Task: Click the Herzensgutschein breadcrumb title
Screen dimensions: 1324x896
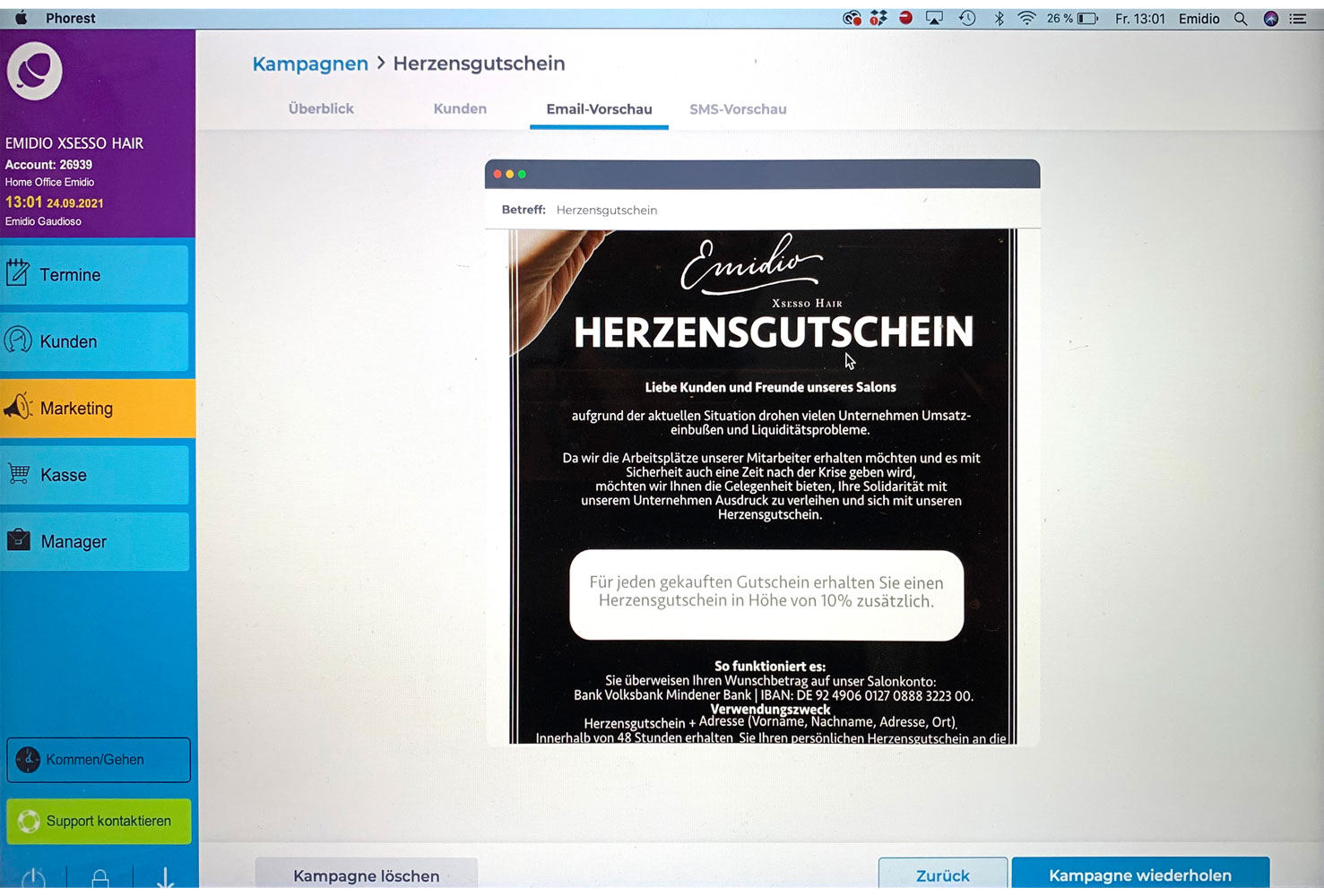Action: tap(479, 64)
